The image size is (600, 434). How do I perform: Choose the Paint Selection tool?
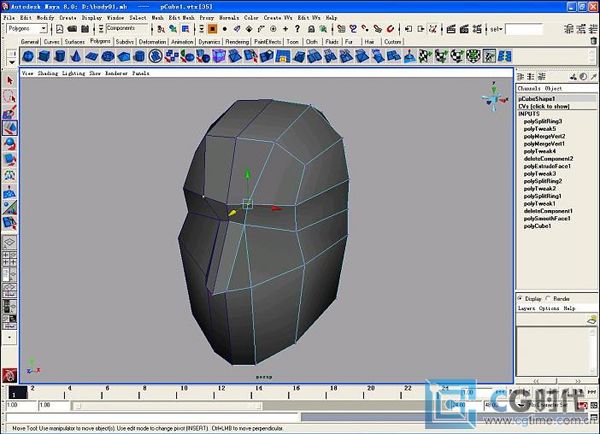[10, 112]
